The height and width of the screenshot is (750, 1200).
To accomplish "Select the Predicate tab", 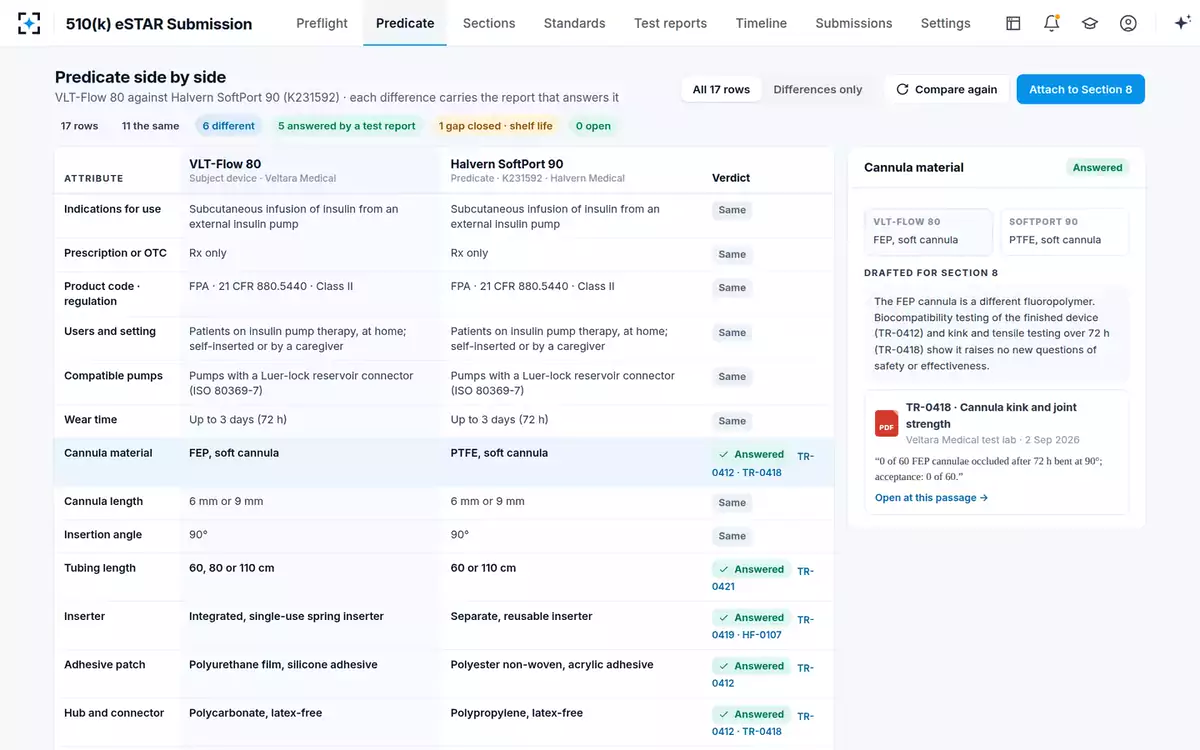I will [405, 23].
